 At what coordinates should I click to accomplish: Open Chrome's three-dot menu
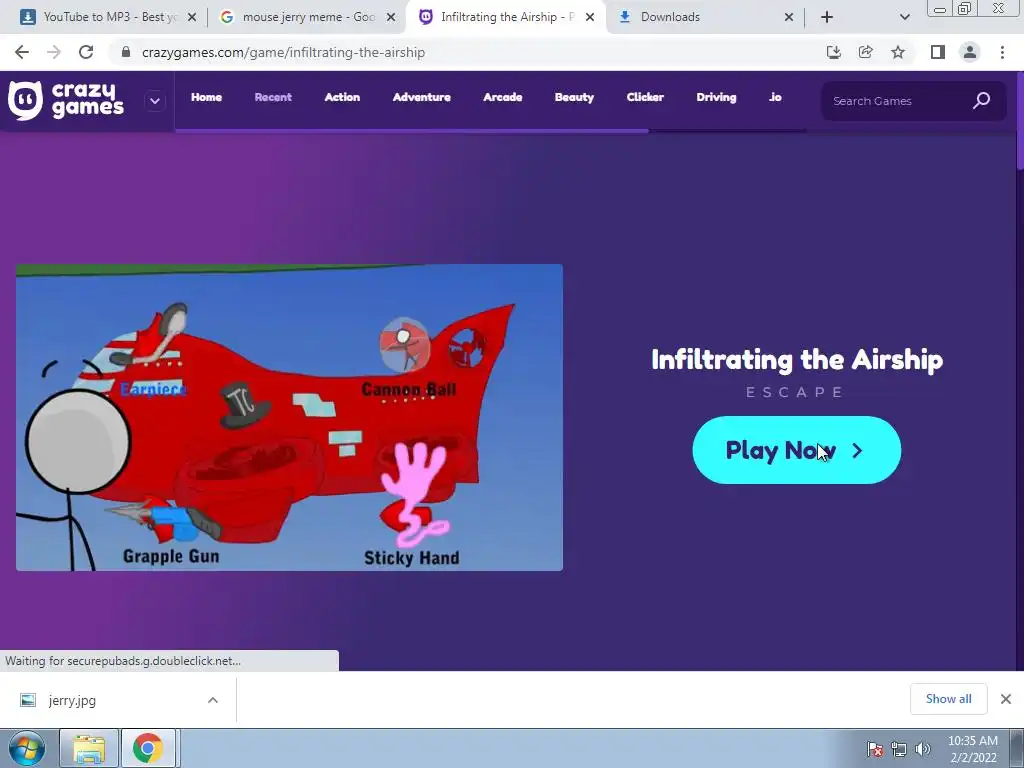pyautogui.click(x=1002, y=52)
